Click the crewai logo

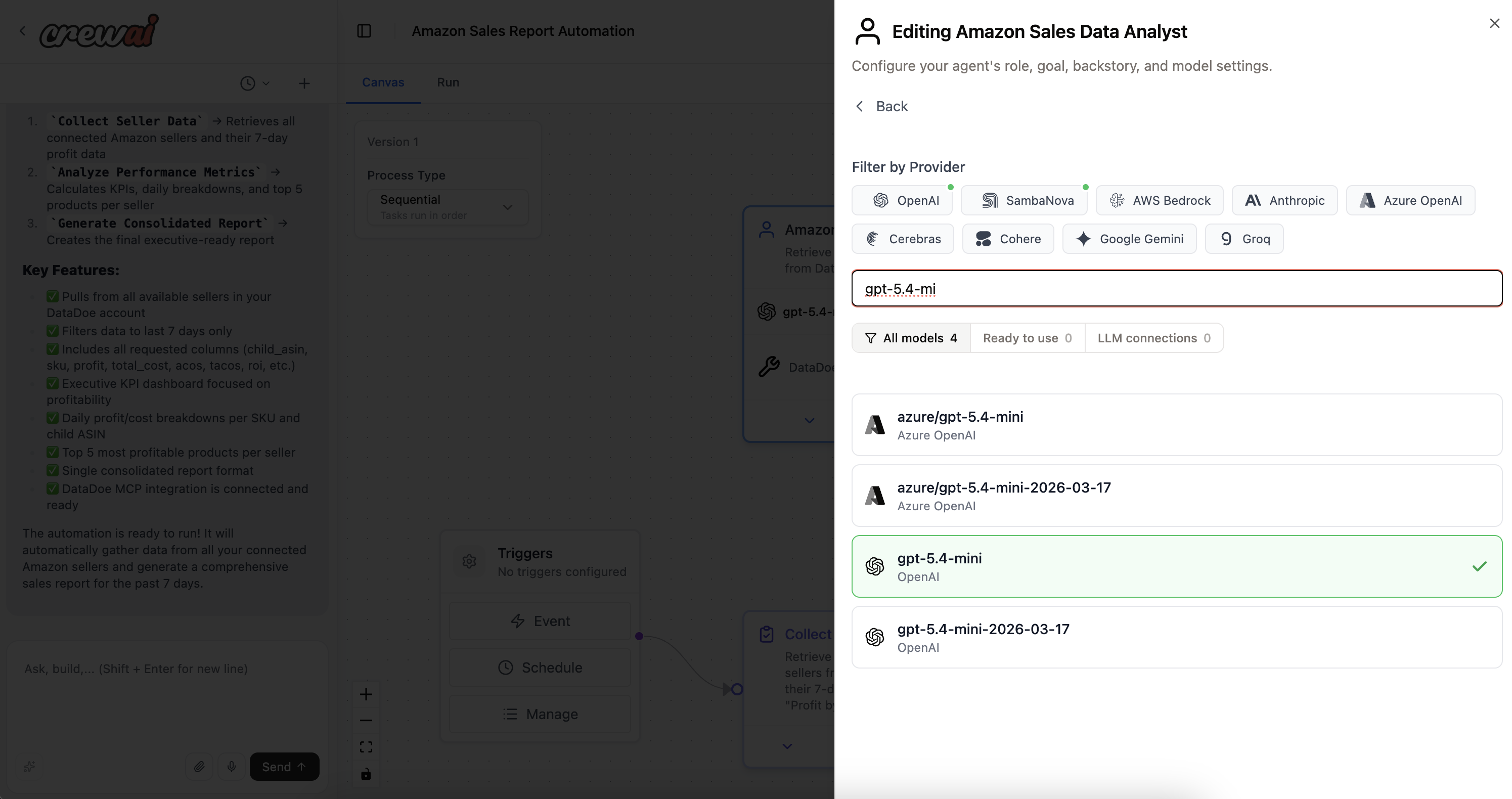tap(99, 31)
